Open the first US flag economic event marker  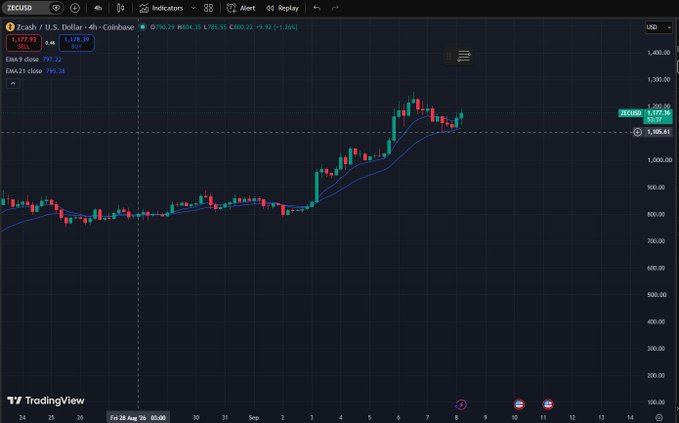coord(519,404)
